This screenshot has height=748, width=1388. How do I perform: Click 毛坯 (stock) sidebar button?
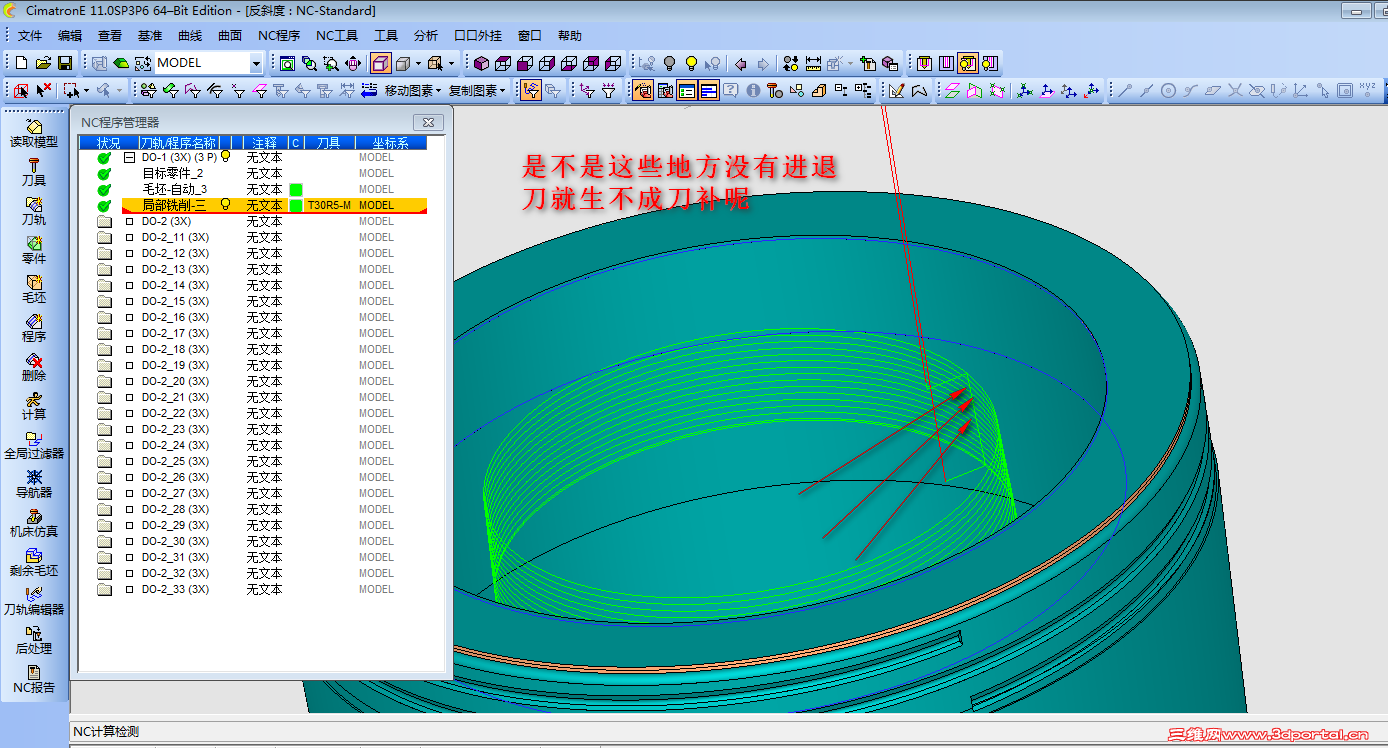tap(34, 289)
